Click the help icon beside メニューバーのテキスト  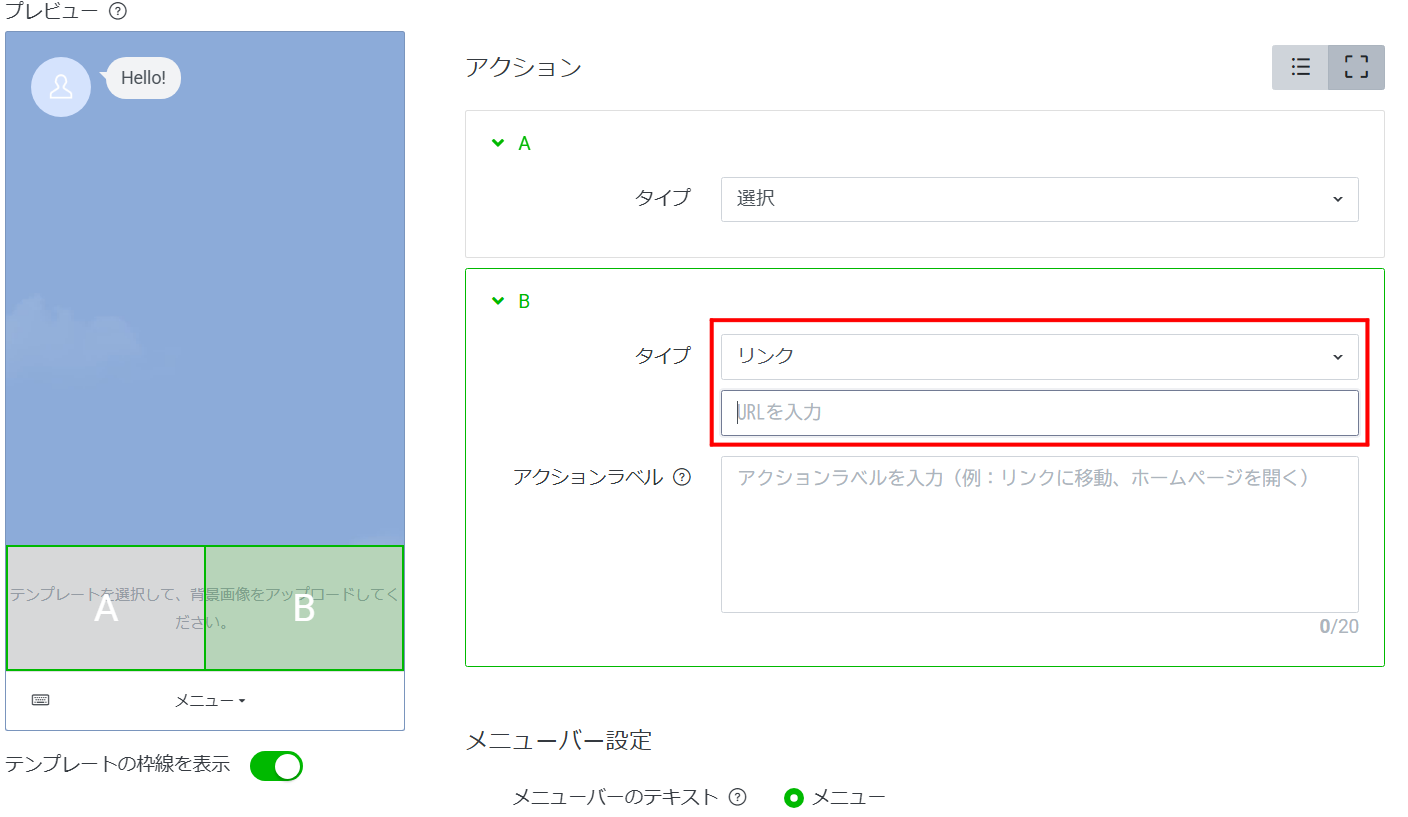coord(738,797)
